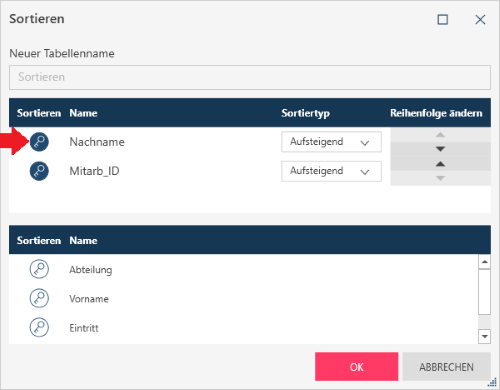Viewport: 500px width, 390px height.
Task: Toggle off the Mitarb_ID sort key
Action: [39, 171]
